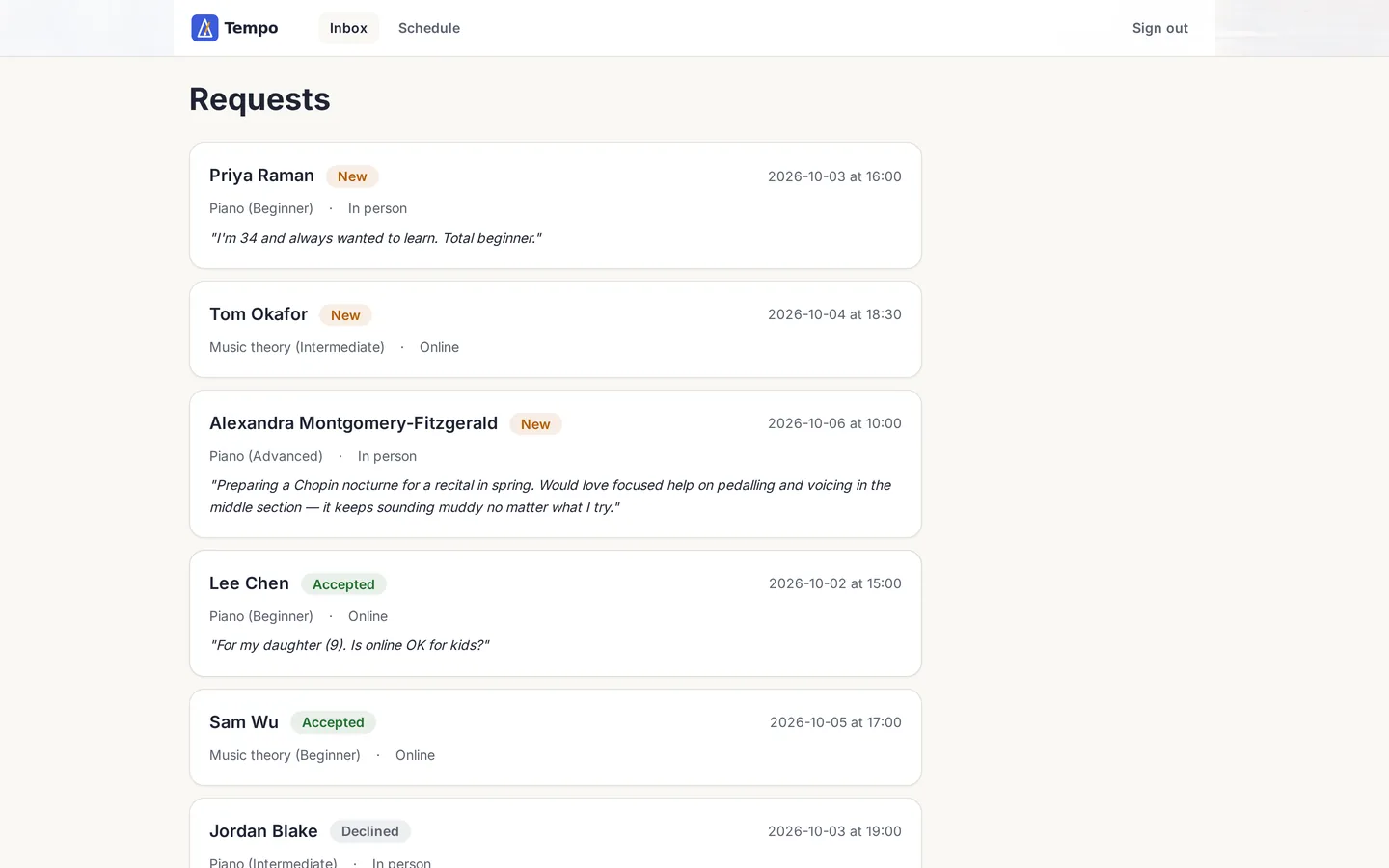Open Jordan Blake's request

pyautogui.click(x=556, y=833)
